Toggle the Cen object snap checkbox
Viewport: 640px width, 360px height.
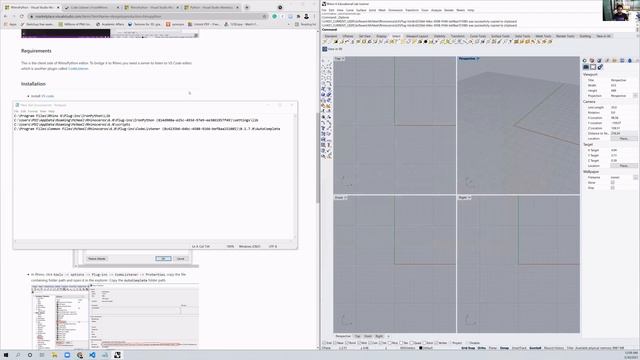371,343
